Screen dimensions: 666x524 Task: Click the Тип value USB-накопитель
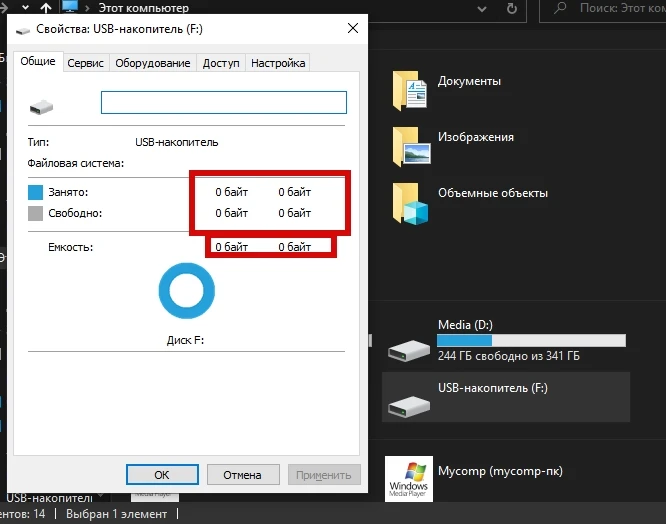tap(176, 142)
